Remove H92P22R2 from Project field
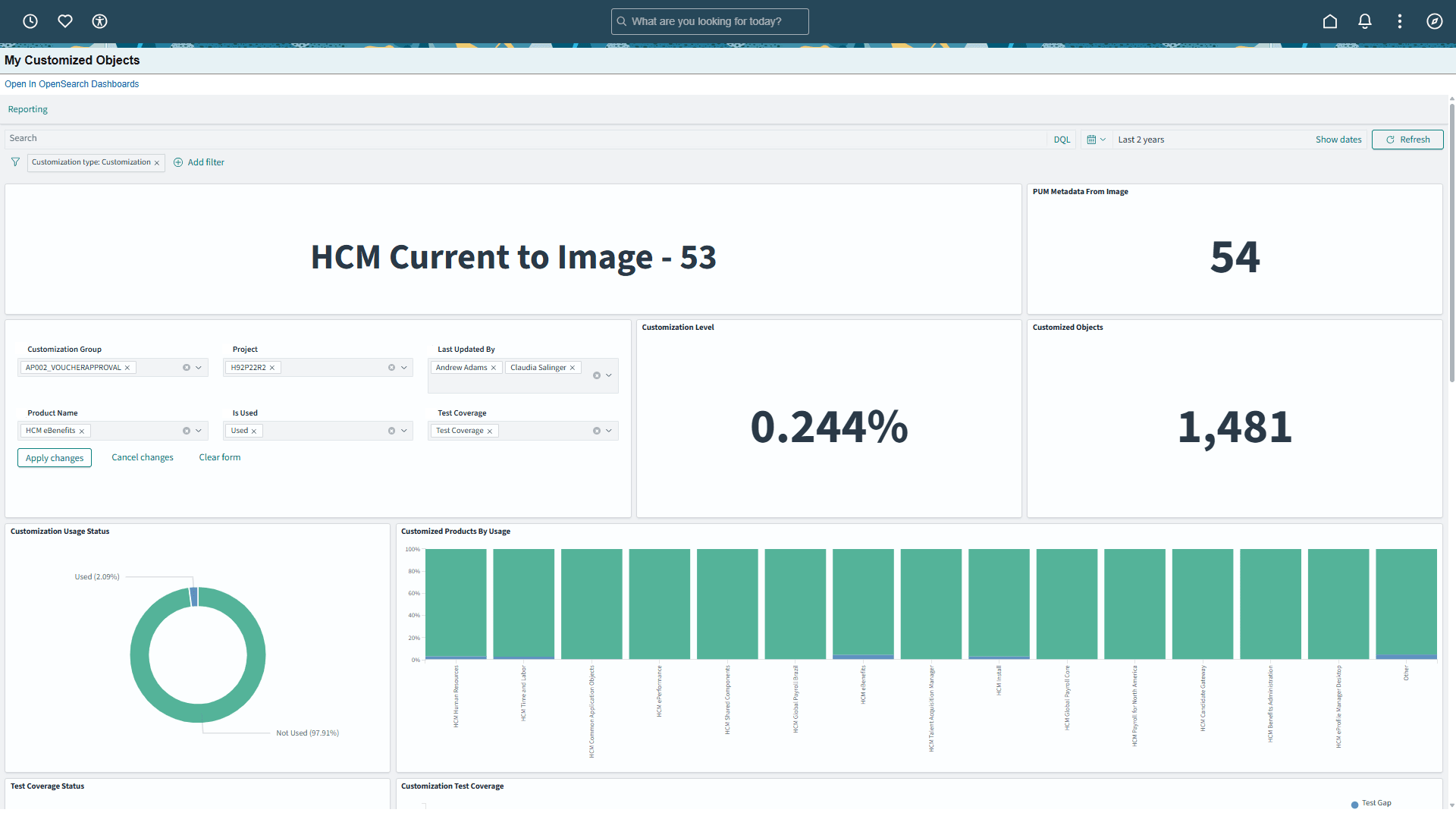This screenshot has height=819, width=1456. point(272,368)
